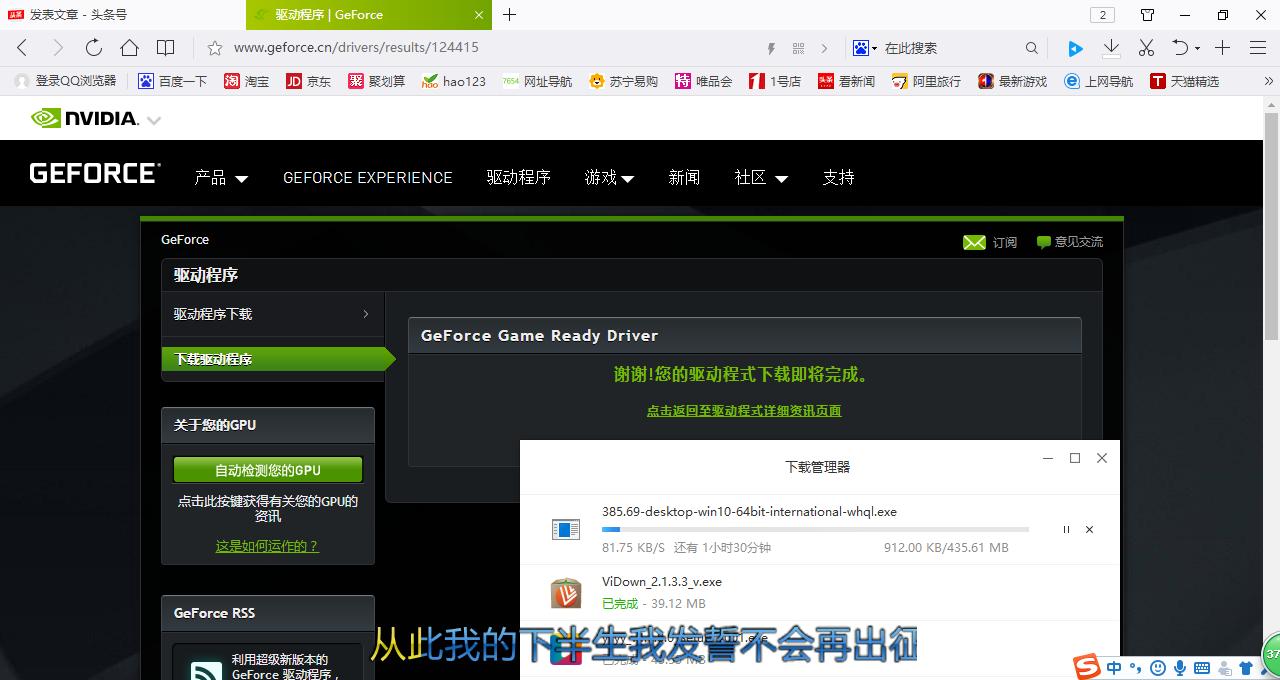The width and height of the screenshot is (1280, 680).
Task: Pause the 385.69 driver download
Action: [x=1065, y=529]
